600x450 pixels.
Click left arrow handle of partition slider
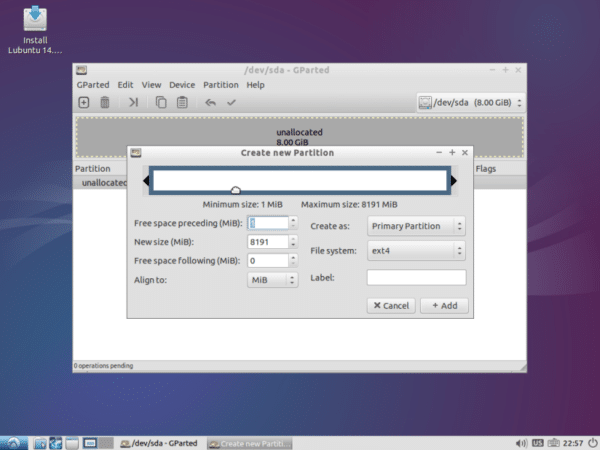(146, 181)
